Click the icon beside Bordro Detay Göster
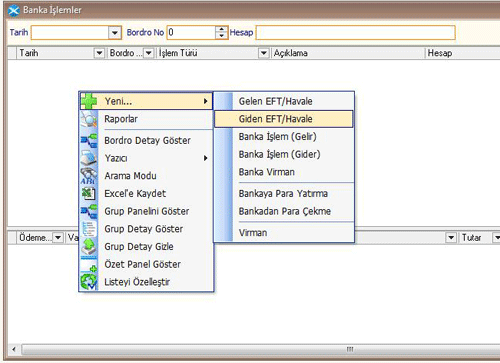The image size is (500, 363). (89, 140)
